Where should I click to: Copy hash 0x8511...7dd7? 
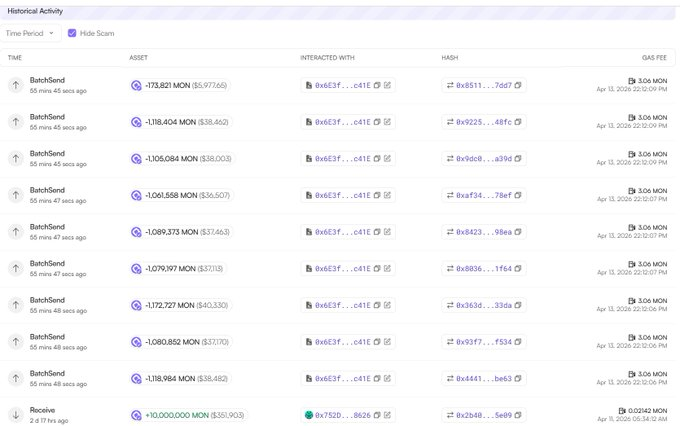click(x=518, y=85)
